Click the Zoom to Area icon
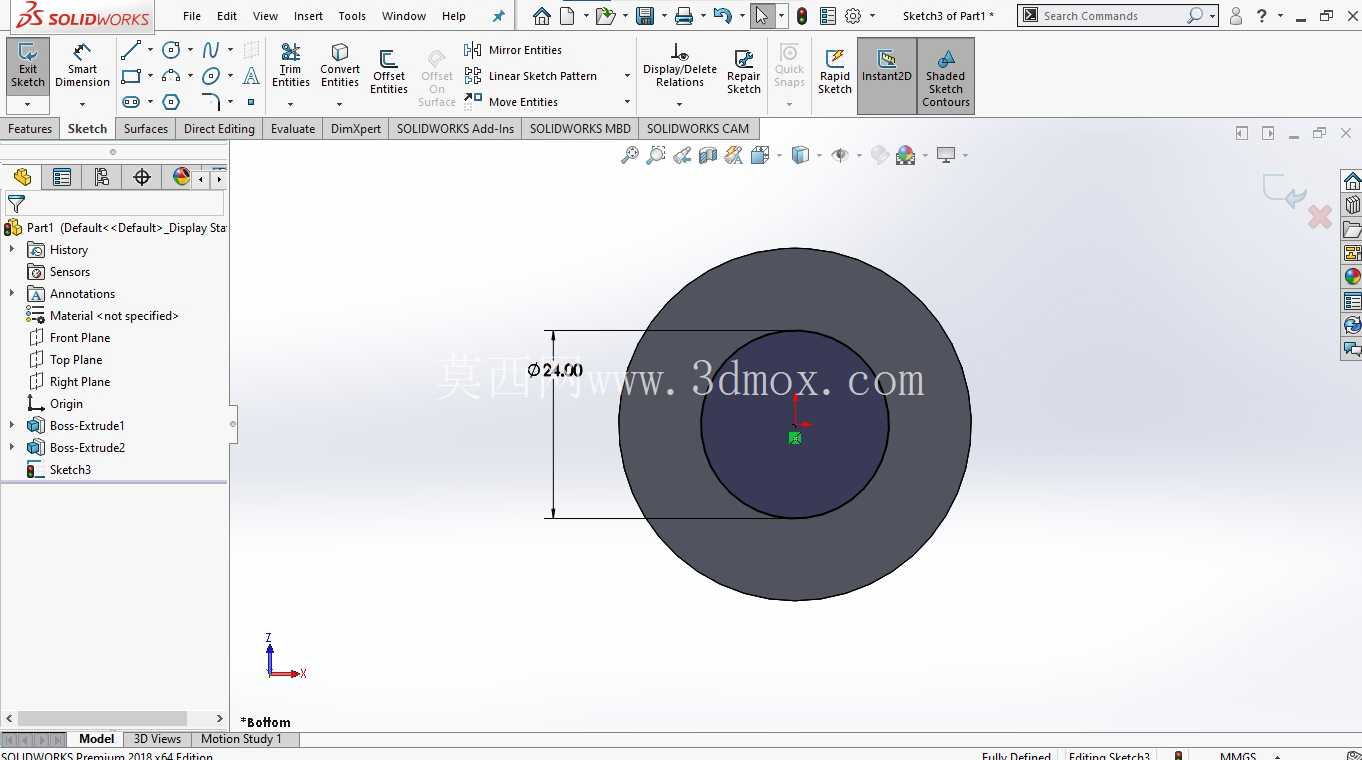This screenshot has width=1362, height=760. click(656, 155)
